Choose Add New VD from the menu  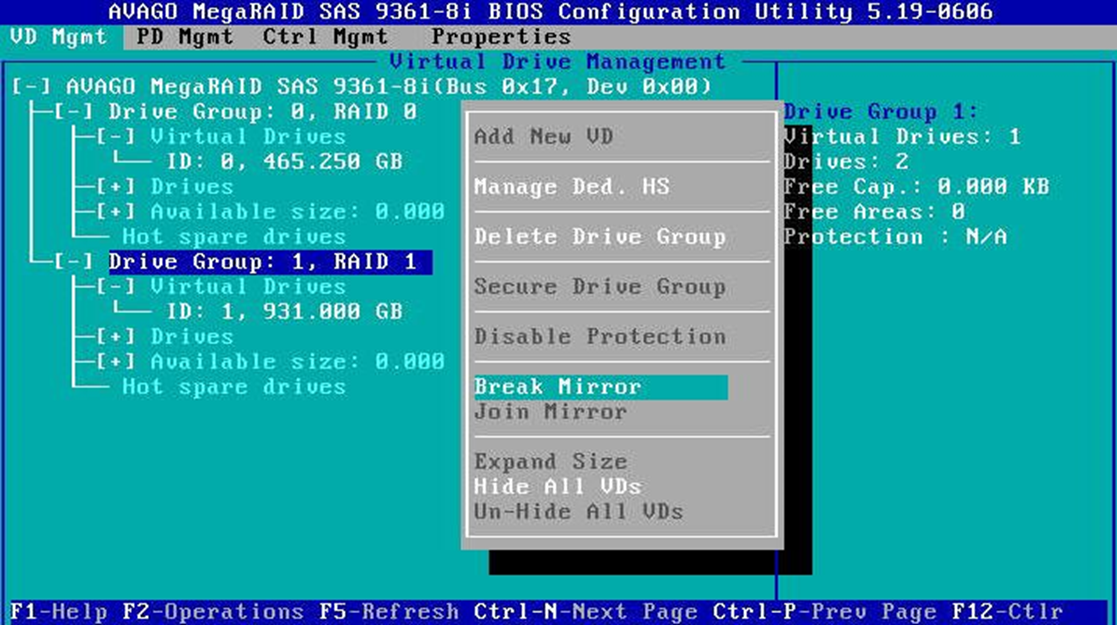(544, 137)
